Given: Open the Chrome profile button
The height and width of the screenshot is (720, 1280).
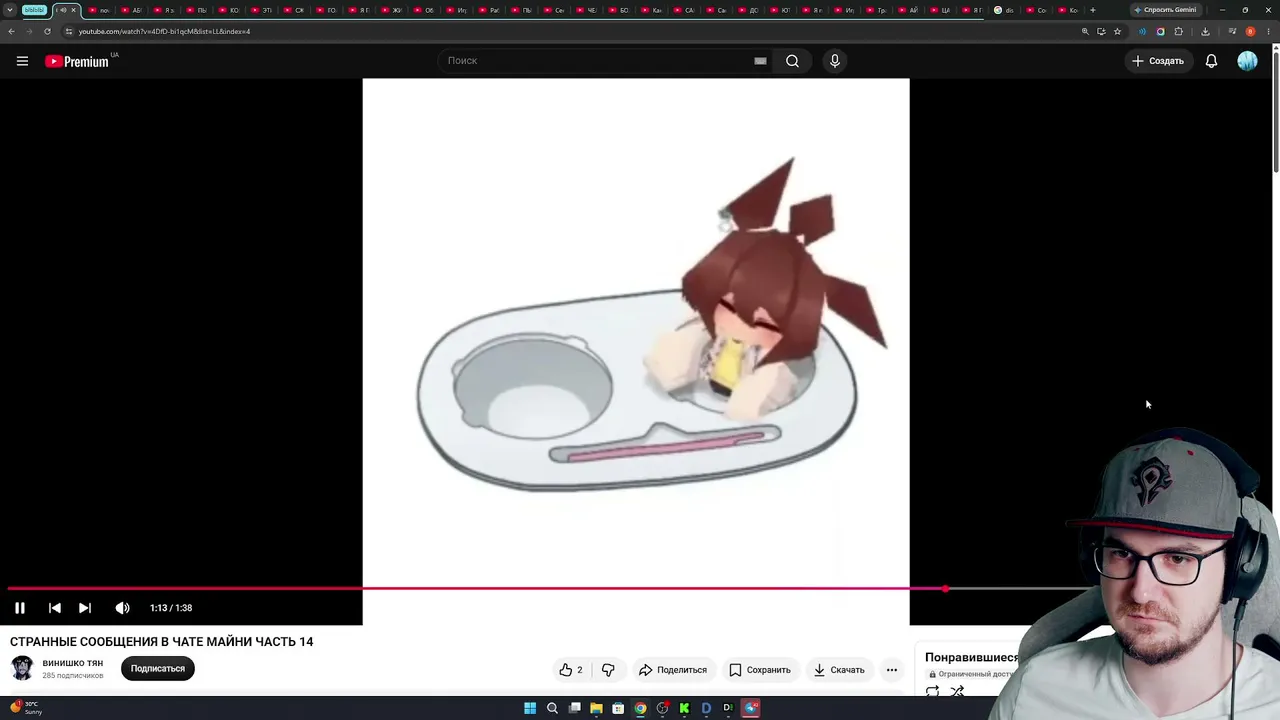Looking at the screenshot, I should [x=1250, y=31].
